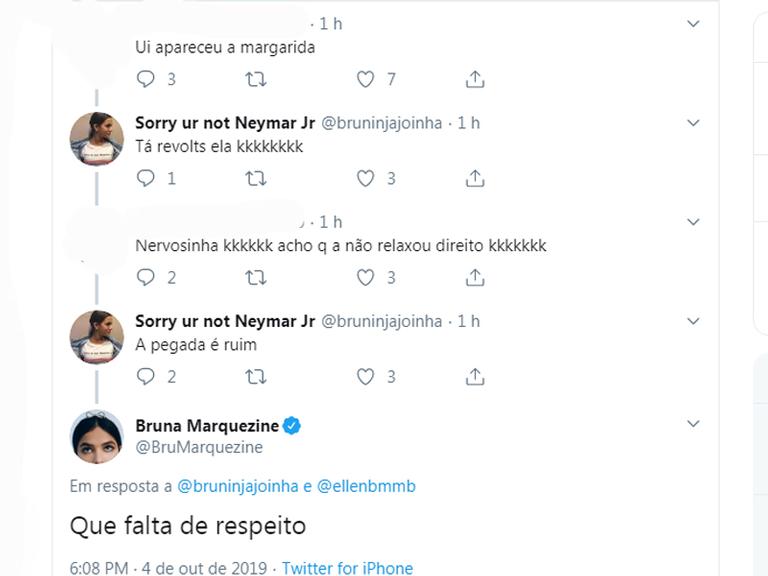Expand chevron menu on "Nervosinha kkkkkk" tweet

[693, 222]
